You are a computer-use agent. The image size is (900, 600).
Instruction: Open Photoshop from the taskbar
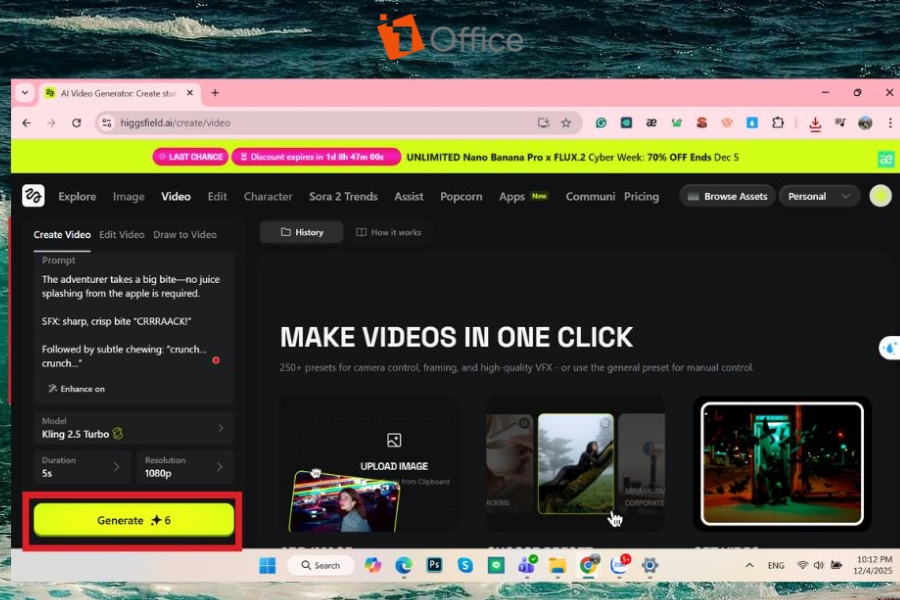(435, 566)
